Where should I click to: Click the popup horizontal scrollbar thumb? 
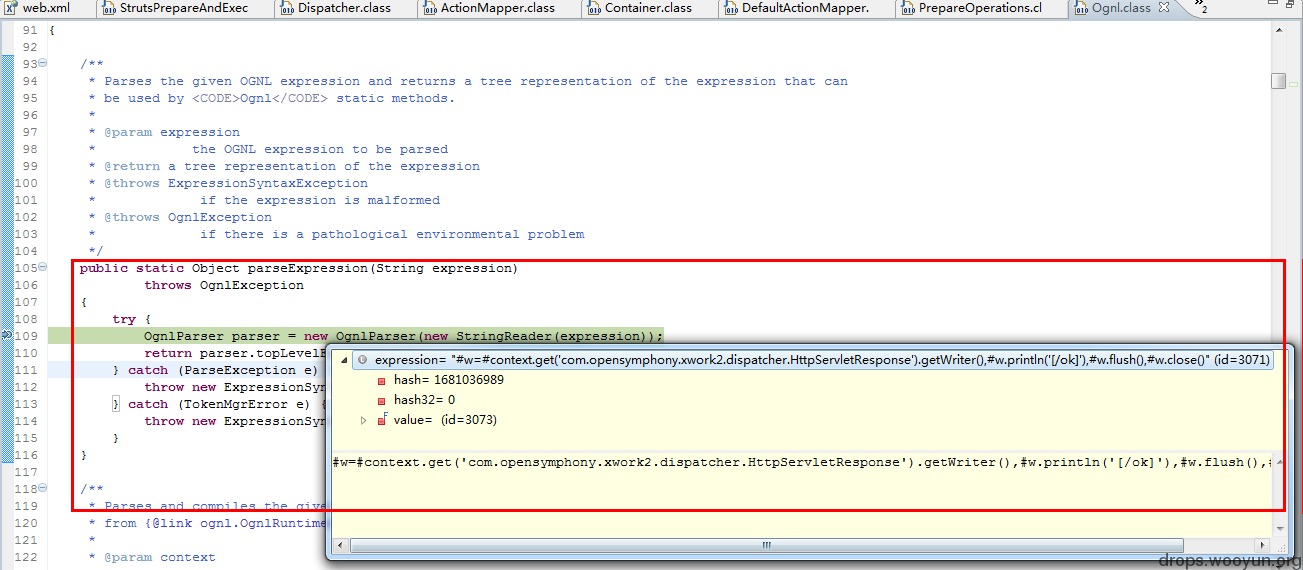(x=766, y=546)
